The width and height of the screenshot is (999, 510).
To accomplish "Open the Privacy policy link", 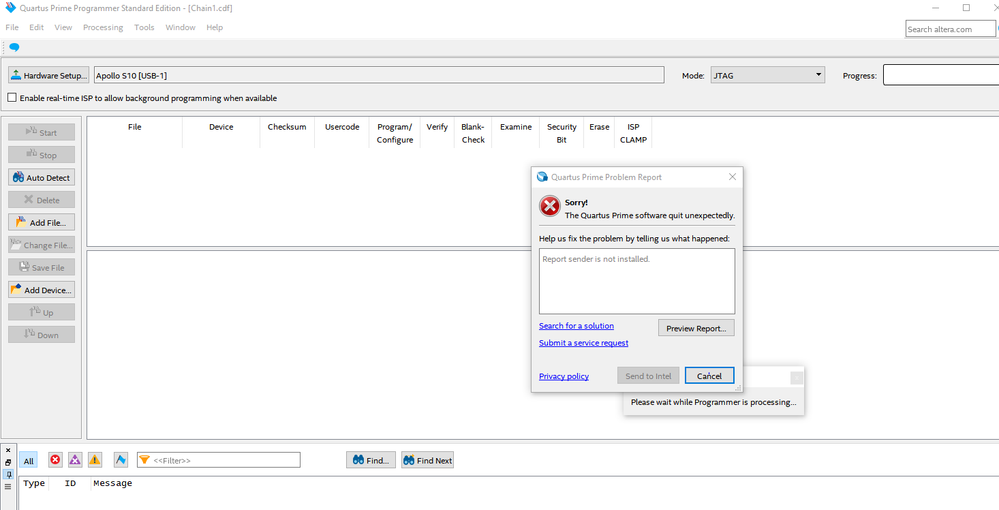I will [x=564, y=376].
